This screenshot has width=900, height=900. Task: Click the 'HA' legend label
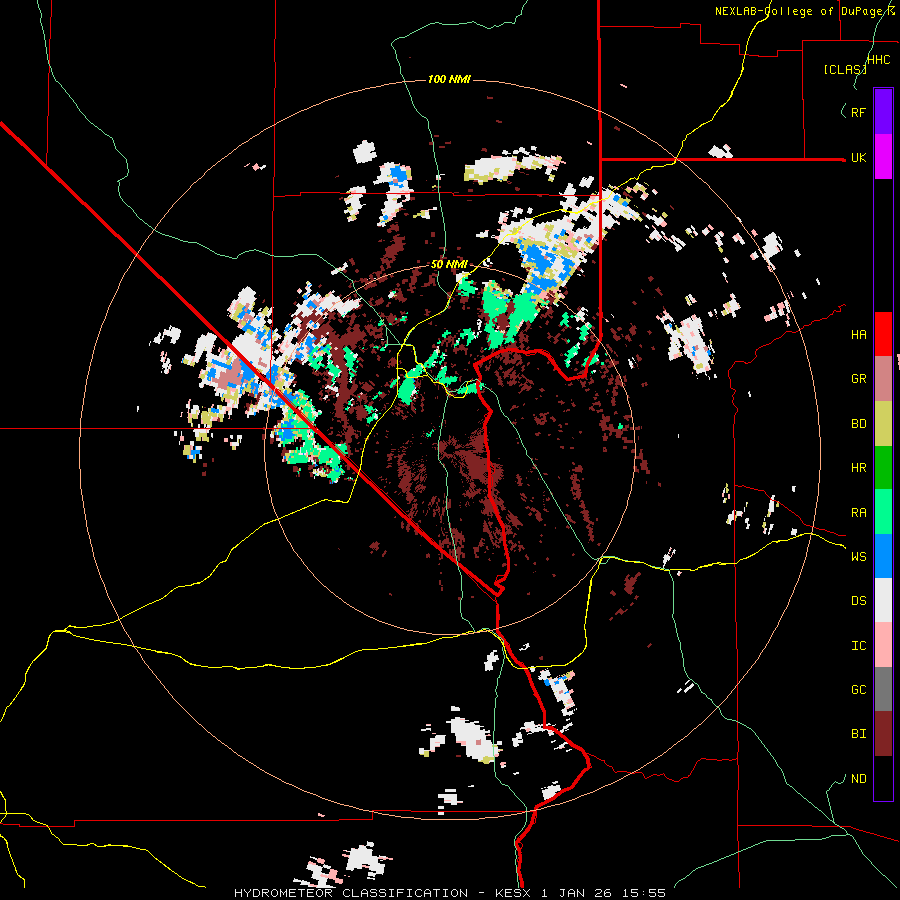(x=858, y=335)
